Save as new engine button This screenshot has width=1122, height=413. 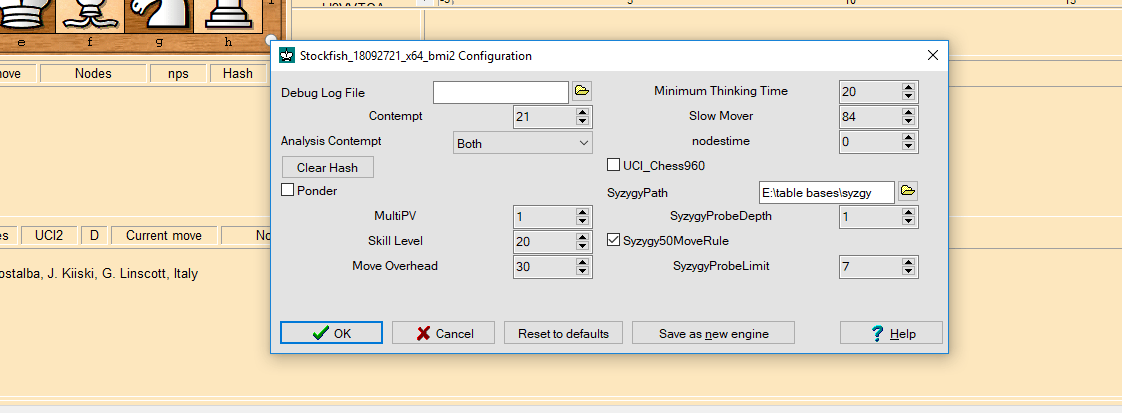[713, 333]
